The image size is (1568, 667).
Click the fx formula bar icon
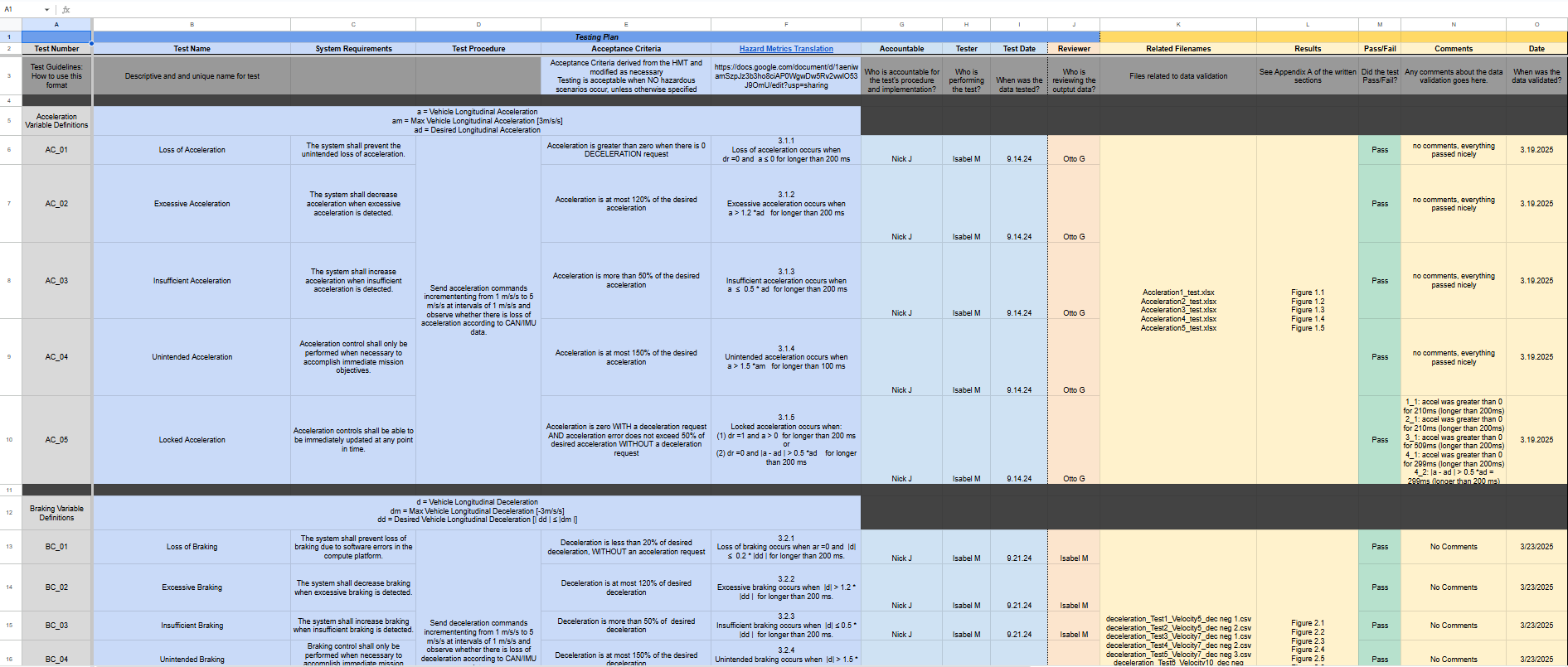coord(66,9)
